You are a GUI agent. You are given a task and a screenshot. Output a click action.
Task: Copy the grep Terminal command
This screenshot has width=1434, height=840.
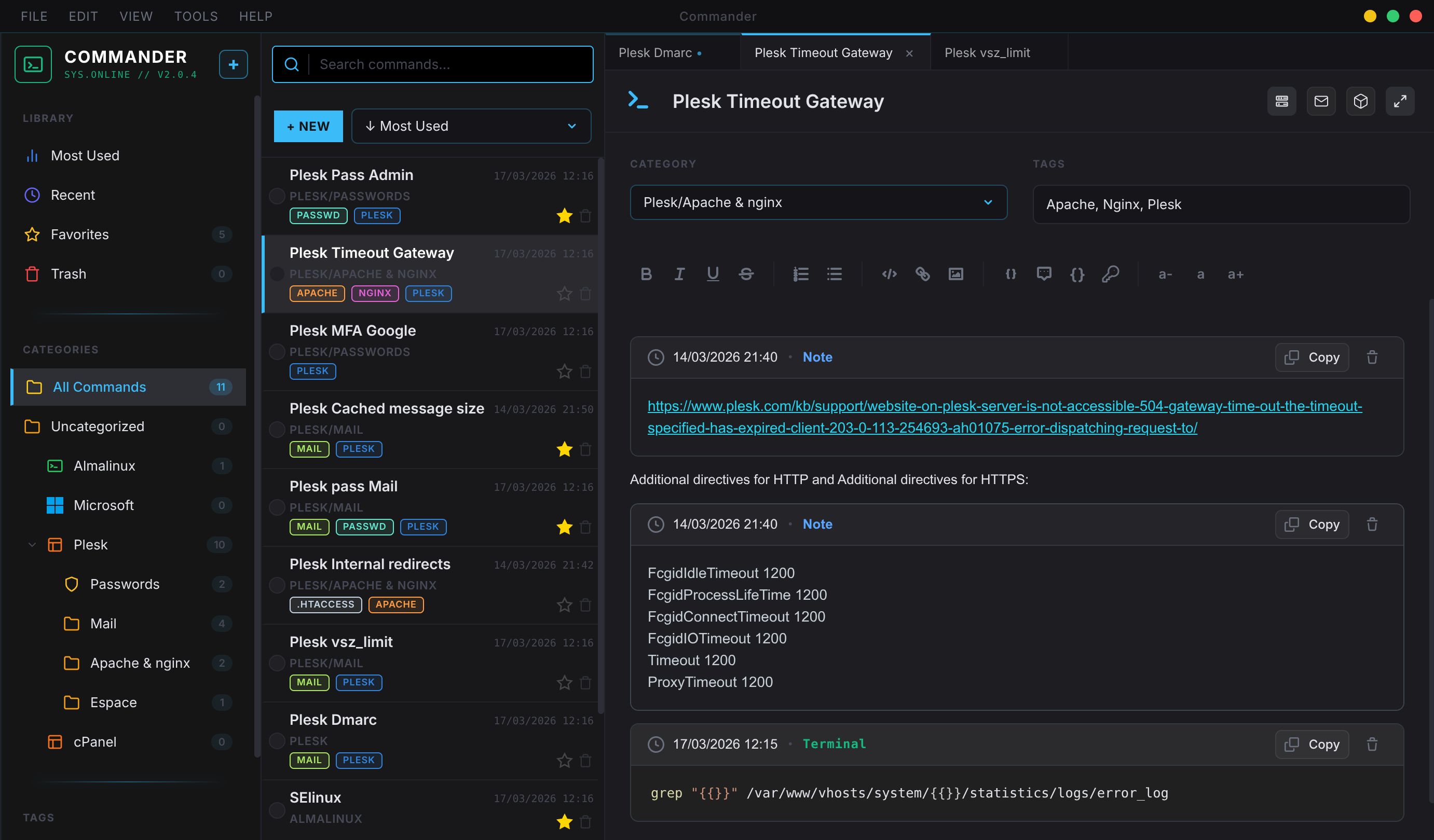pyautogui.click(x=1312, y=744)
